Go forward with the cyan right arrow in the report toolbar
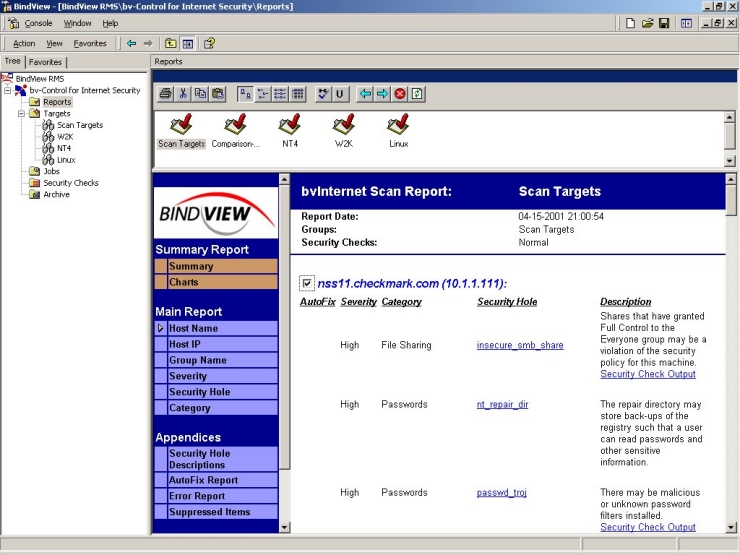 click(382, 94)
